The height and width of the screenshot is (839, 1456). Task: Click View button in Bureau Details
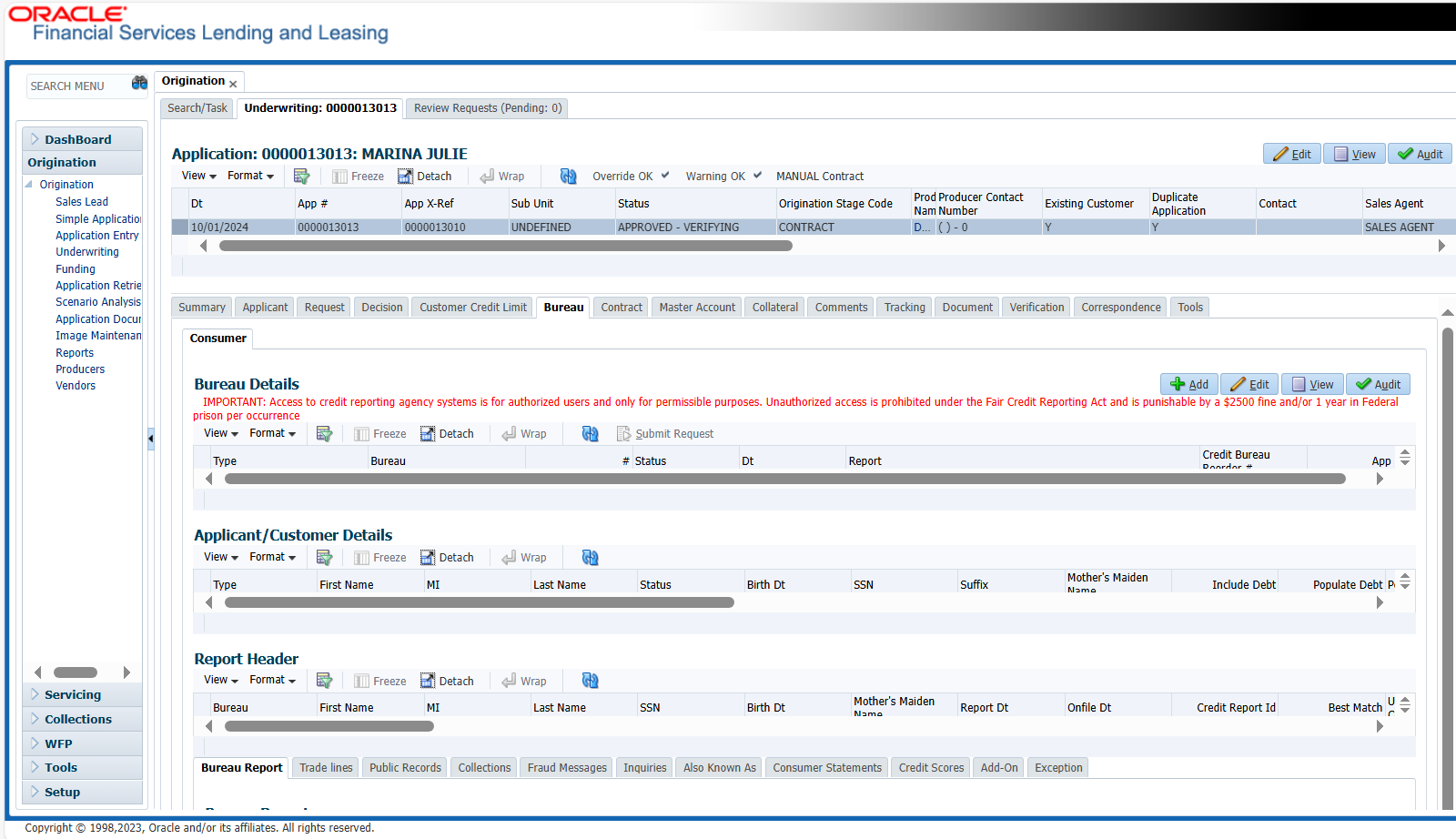[x=1313, y=384]
